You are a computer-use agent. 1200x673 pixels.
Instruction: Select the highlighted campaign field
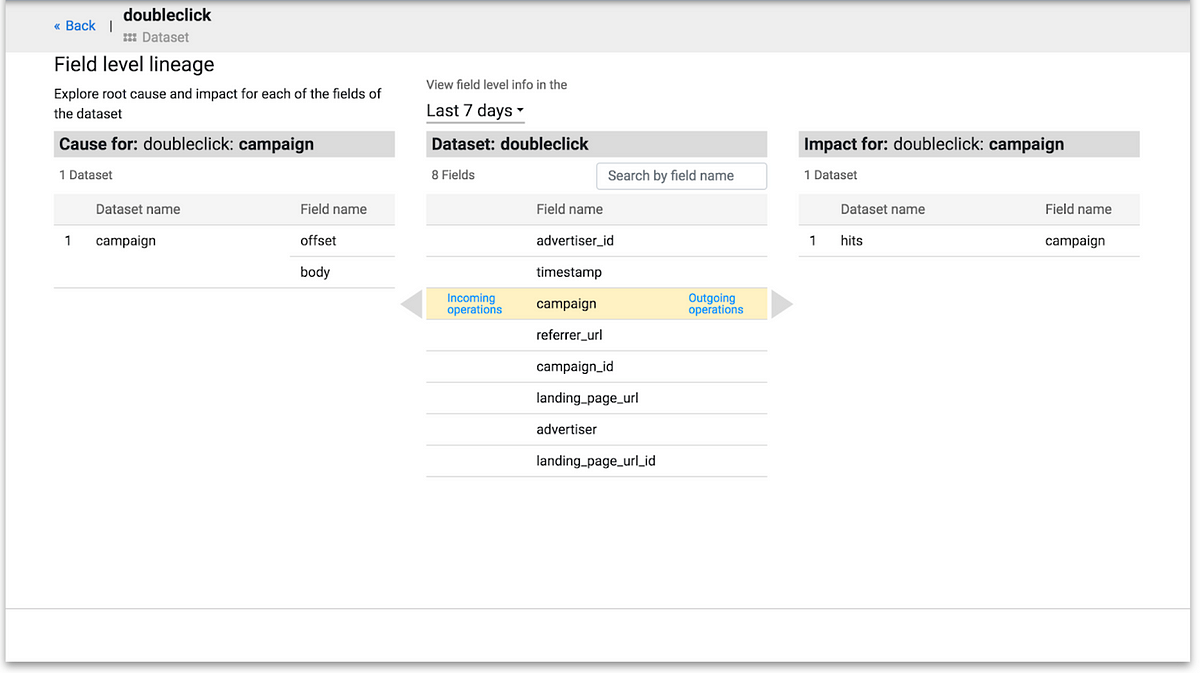click(x=596, y=304)
